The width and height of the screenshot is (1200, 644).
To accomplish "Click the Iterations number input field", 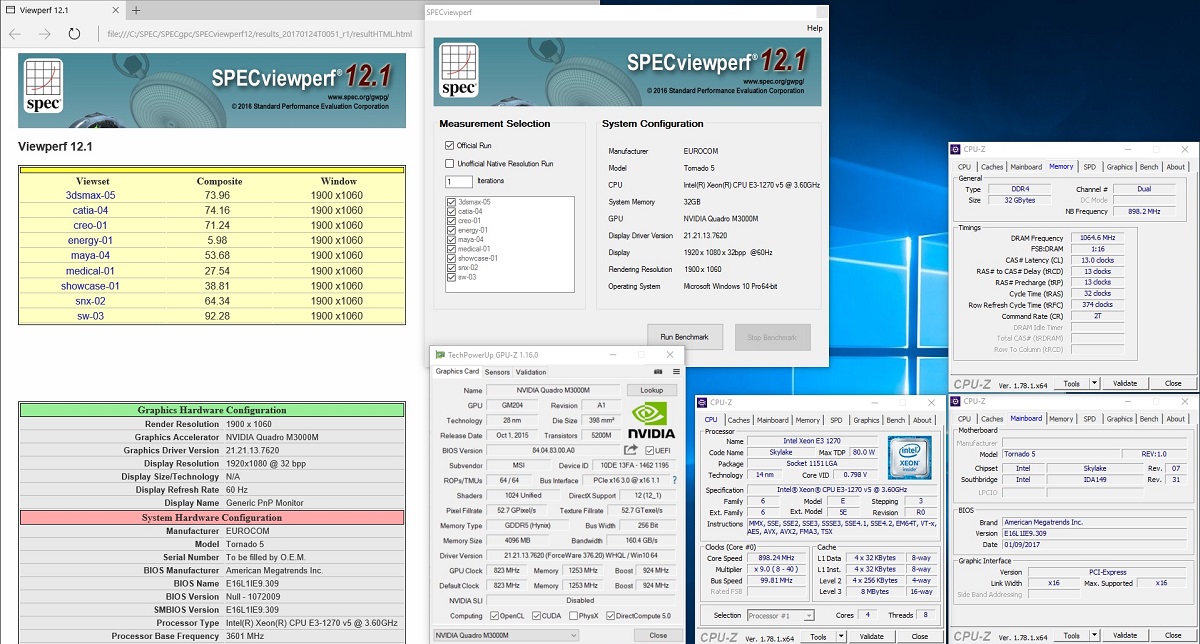I will pyautogui.click(x=459, y=181).
